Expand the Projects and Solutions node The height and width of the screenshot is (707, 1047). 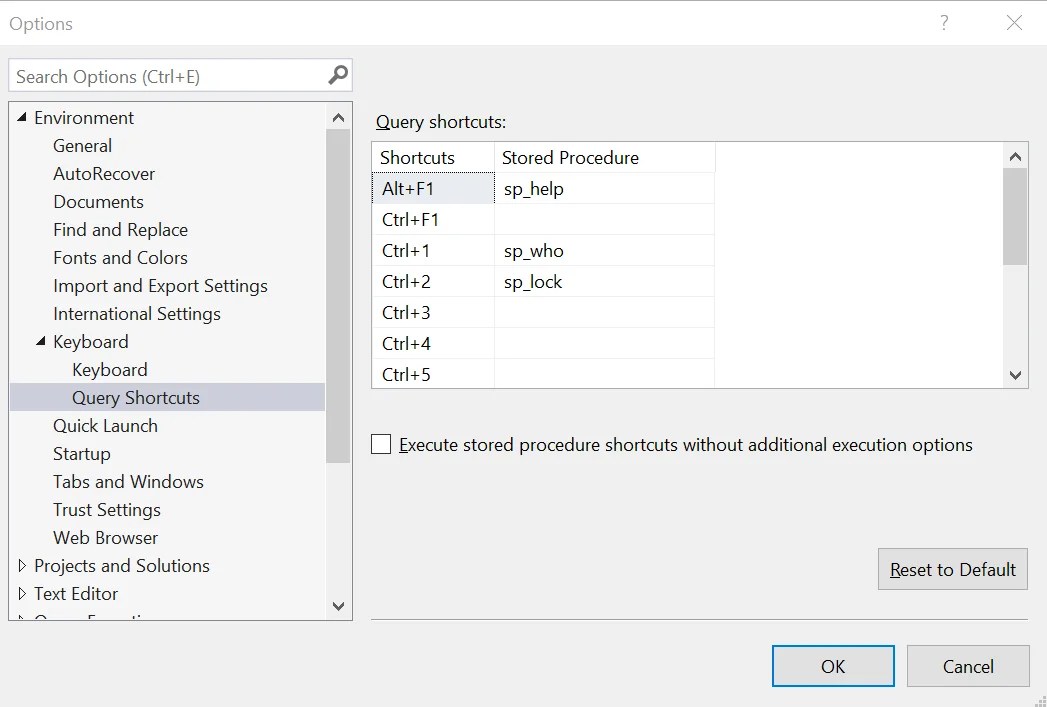(22, 565)
